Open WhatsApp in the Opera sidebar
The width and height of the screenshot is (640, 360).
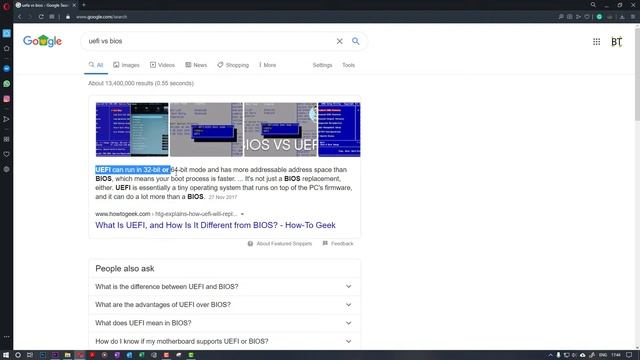pyautogui.click(x=7, y=84)
